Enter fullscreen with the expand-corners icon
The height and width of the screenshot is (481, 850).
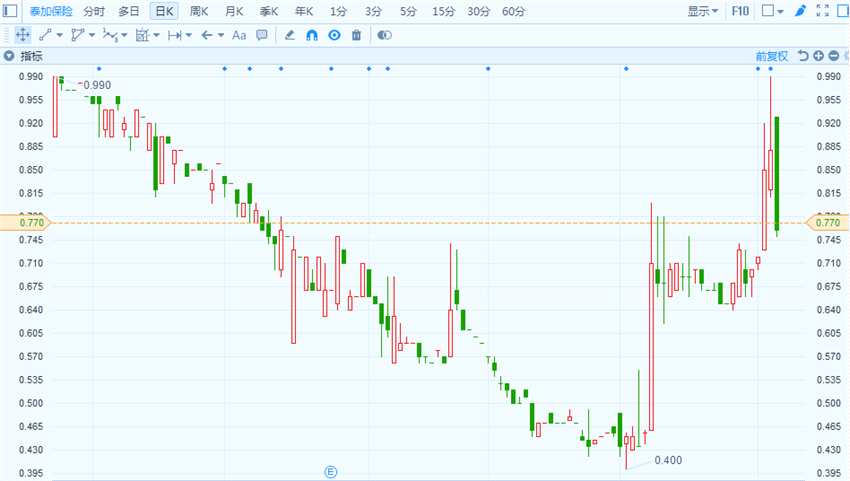[x=822, y=11]
